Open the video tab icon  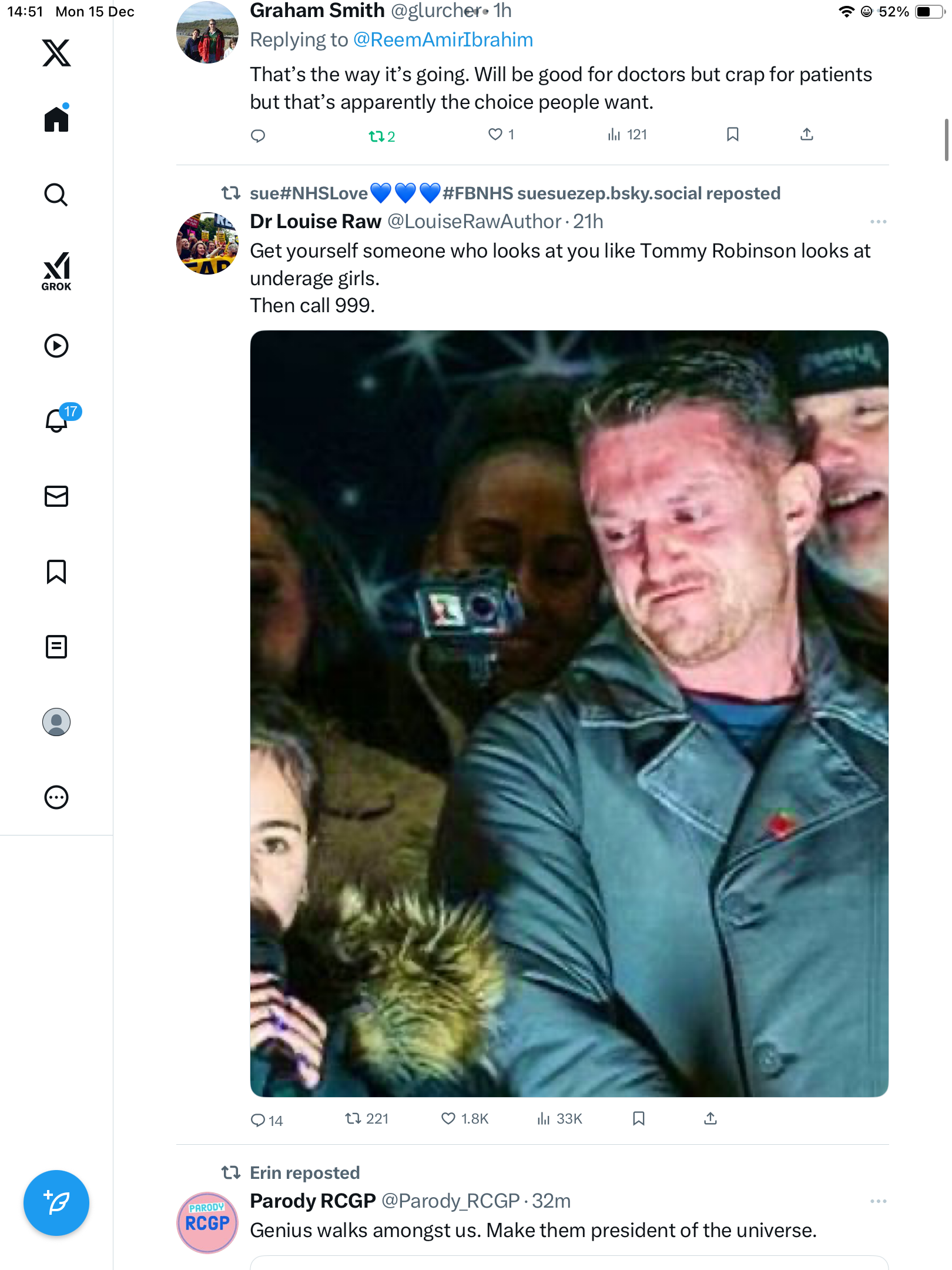[56, 346]
